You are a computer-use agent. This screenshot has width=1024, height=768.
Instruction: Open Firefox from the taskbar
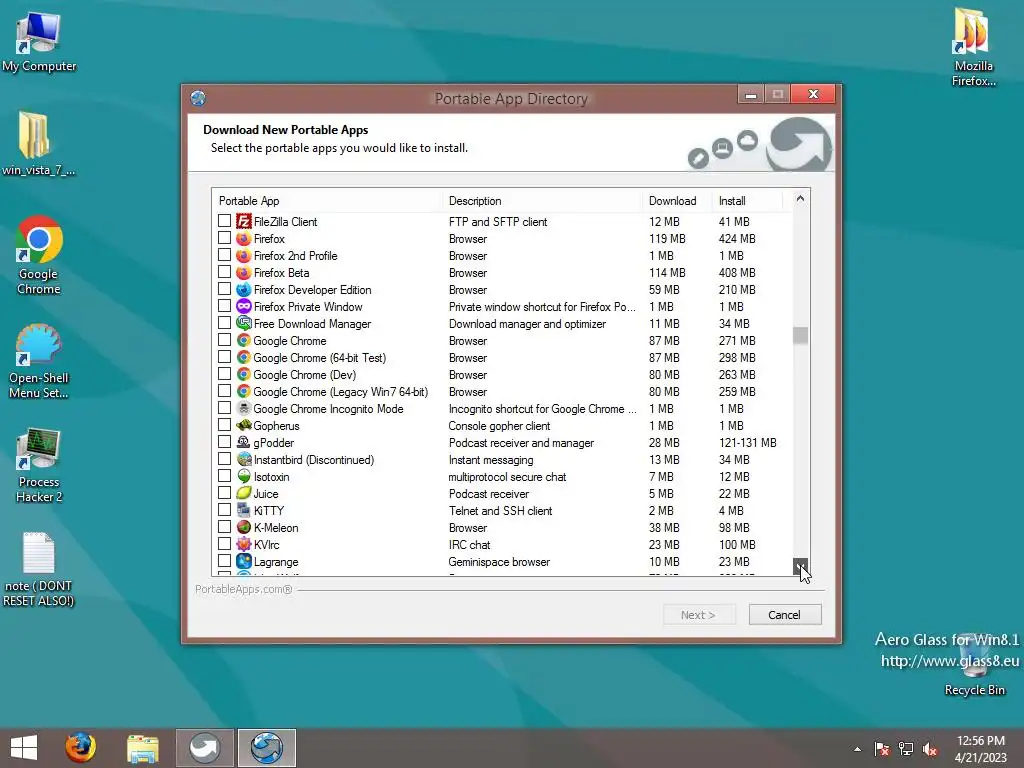click(x=80, y=748)
